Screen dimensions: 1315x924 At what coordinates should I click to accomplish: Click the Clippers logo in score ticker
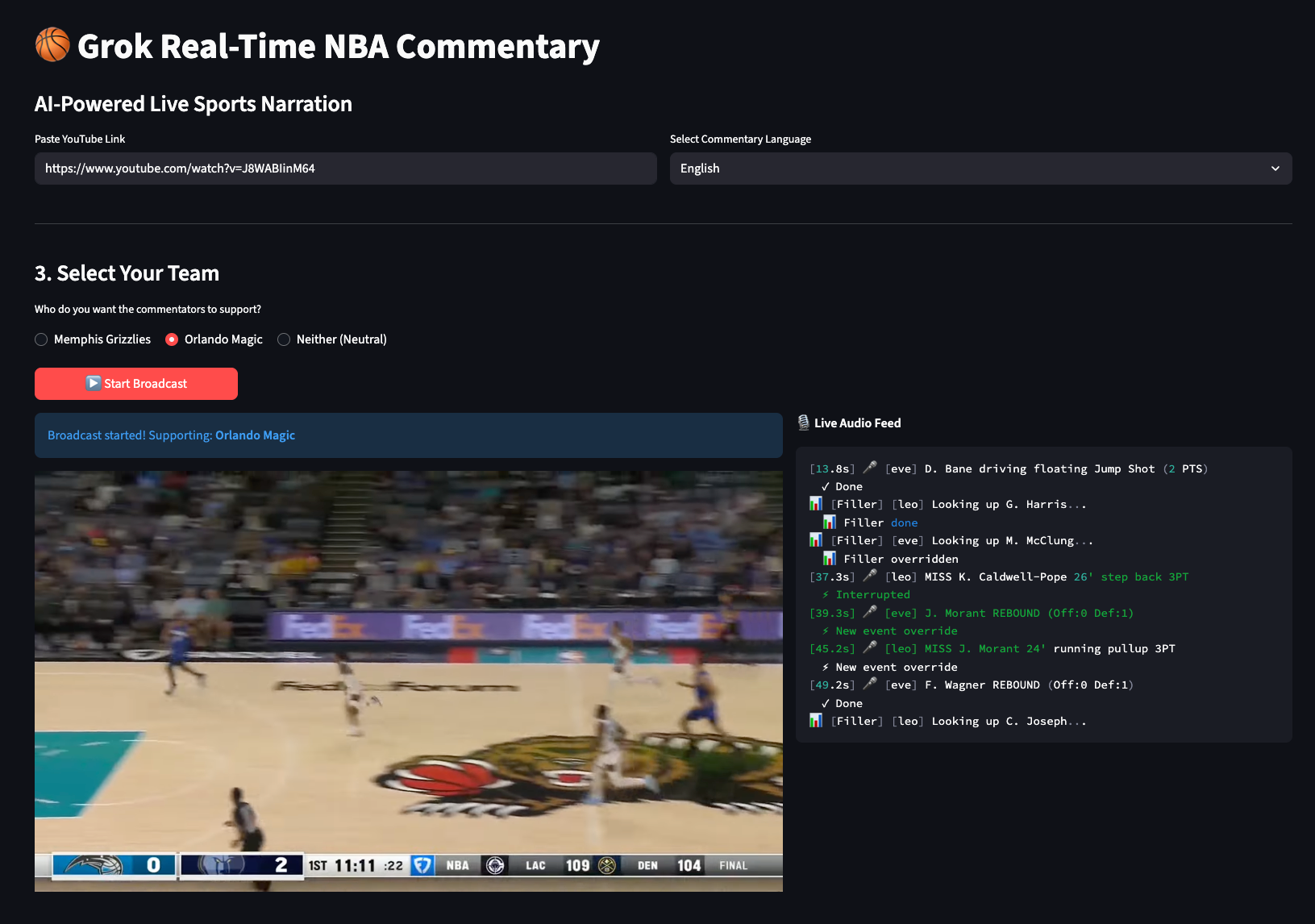click(495, 865)
